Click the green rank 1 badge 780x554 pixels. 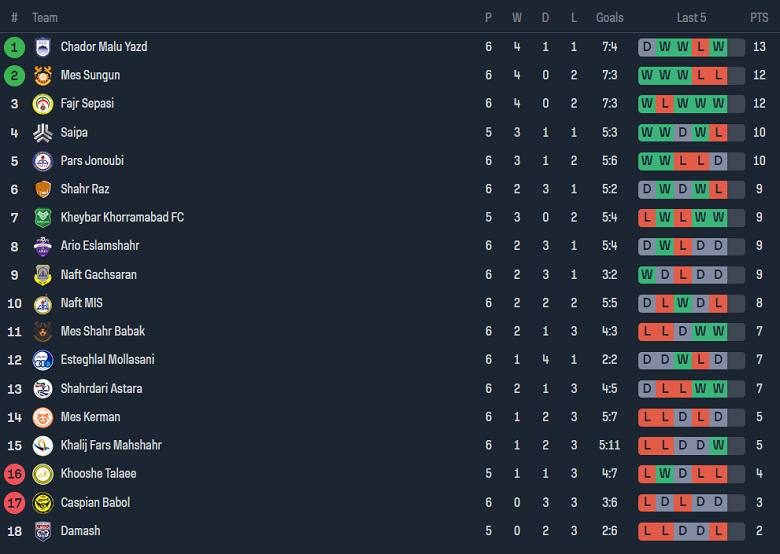pyautogui.click(x=14, y=47)
